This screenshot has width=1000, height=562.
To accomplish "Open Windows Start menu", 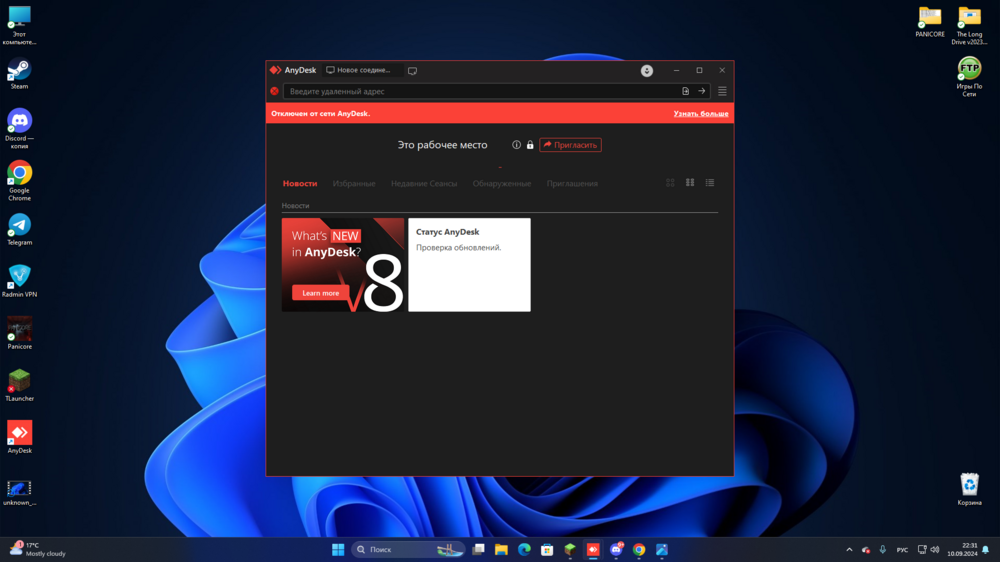I will coord(338,549).
